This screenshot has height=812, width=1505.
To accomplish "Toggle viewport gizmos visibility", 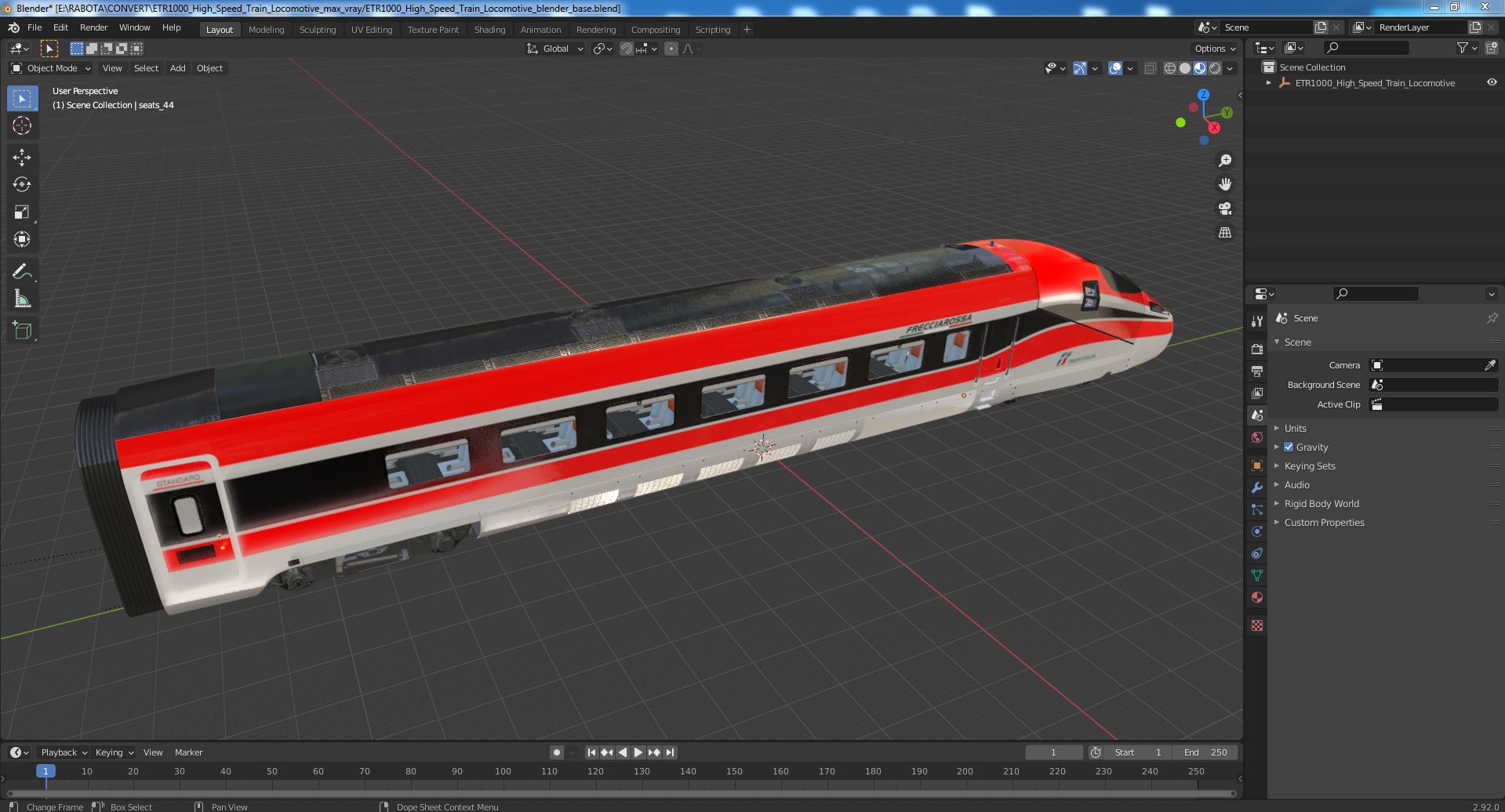I will click(x=1079, y=68).
